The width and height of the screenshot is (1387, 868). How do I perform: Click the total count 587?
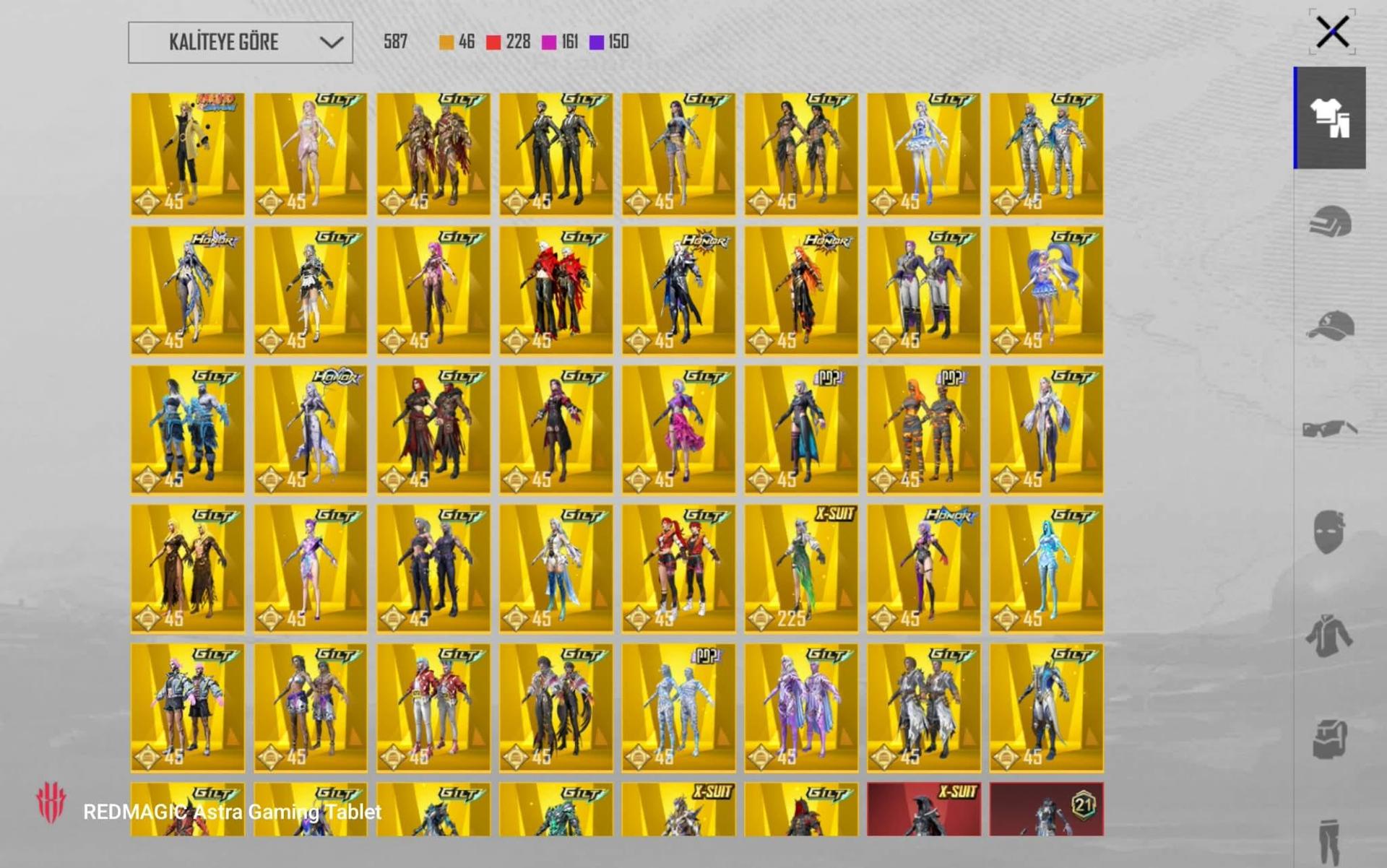(x=395, y=42)
